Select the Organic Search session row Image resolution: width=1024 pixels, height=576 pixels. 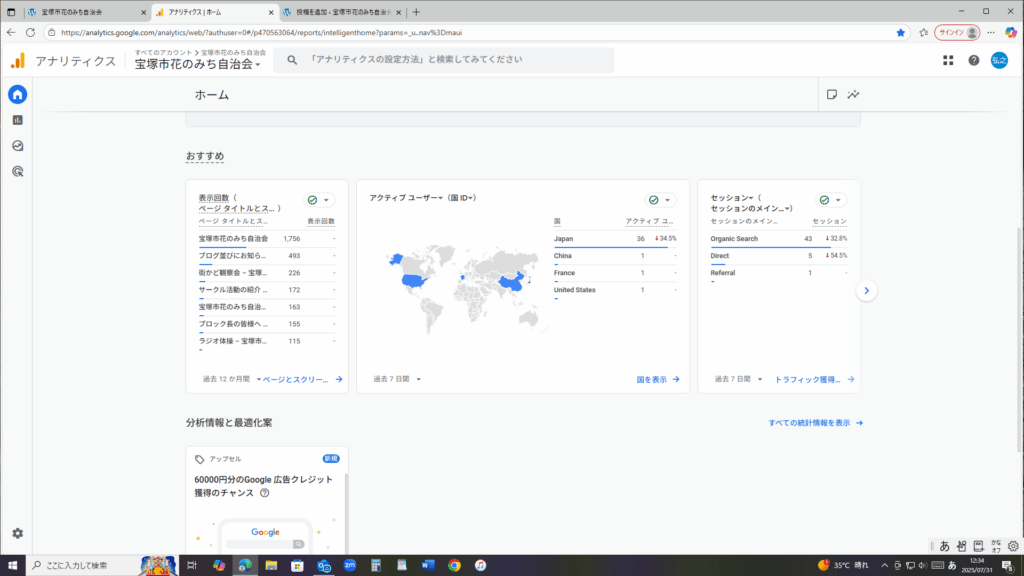click(x=778, y=239)
